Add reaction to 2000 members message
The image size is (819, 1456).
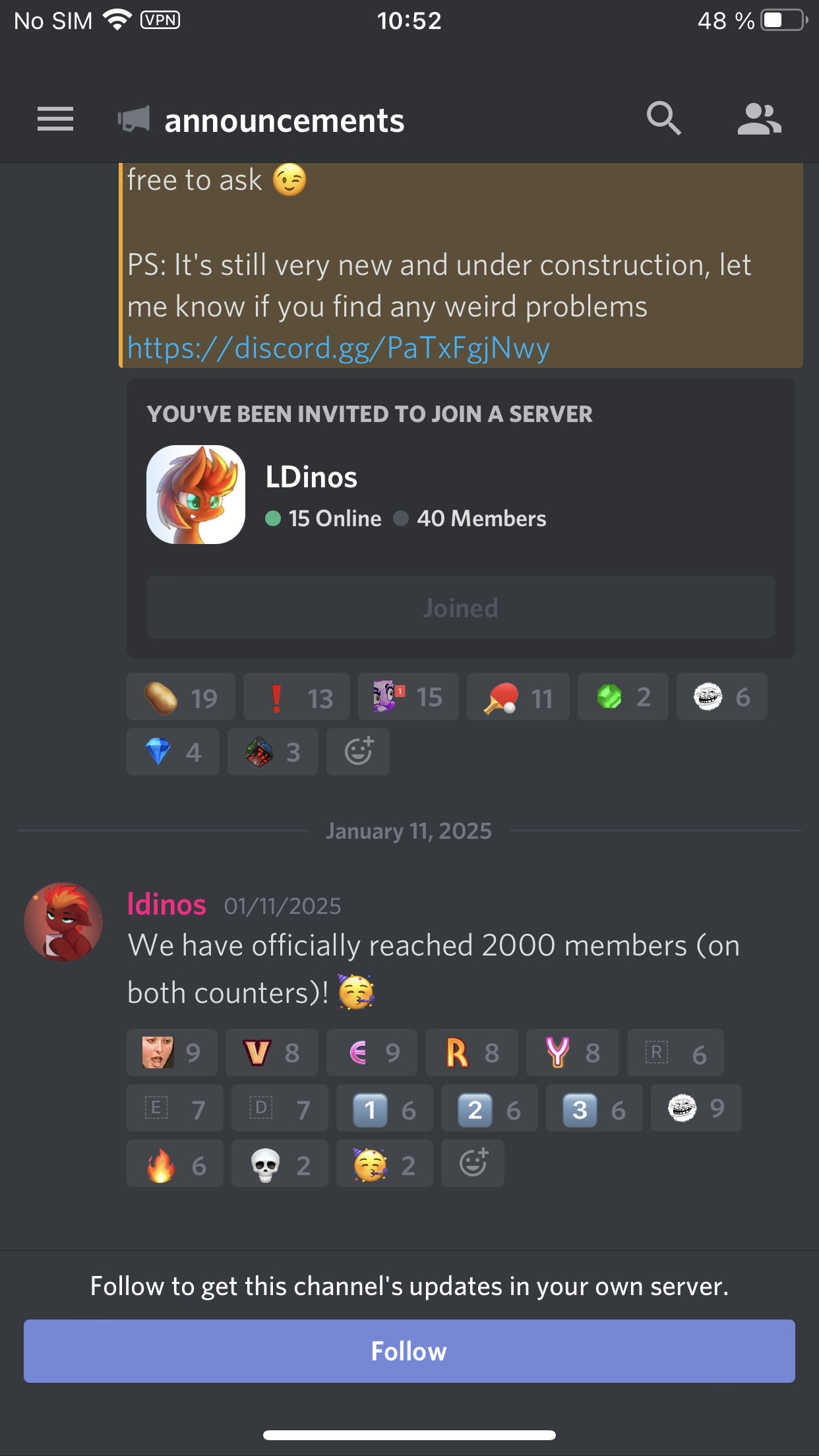(x=473, y=1163)
